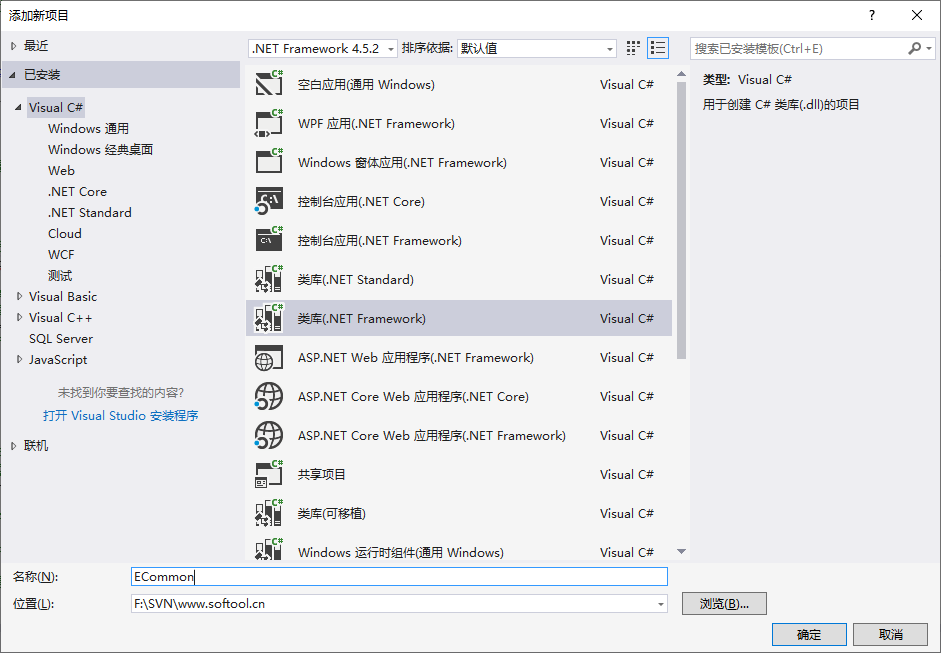This screenshot has height=653, width=941.
Task: Expand the Visual C++ node
Action: click(x=19, y=317)
